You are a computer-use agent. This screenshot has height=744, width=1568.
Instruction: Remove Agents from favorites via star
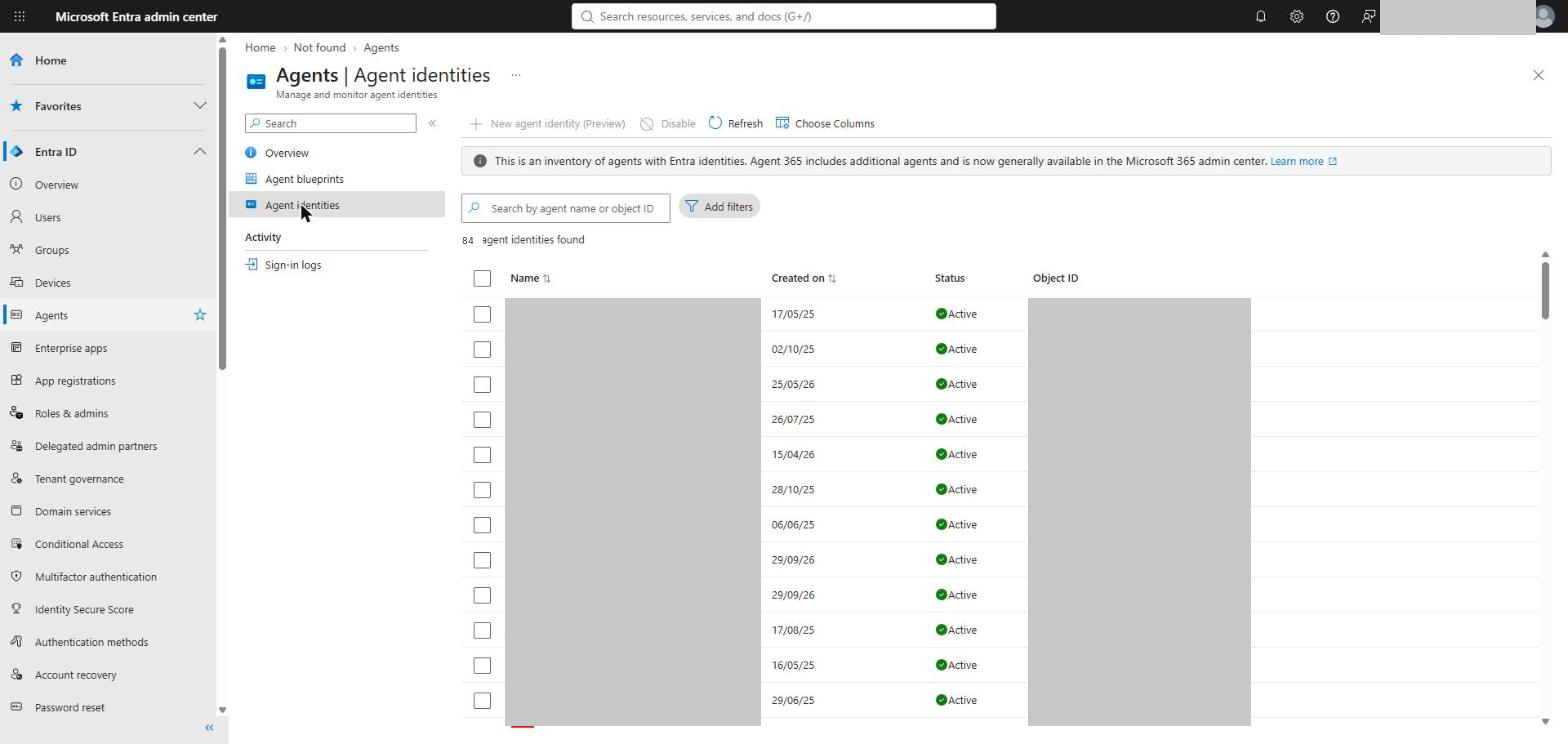(x=199, y=315)
